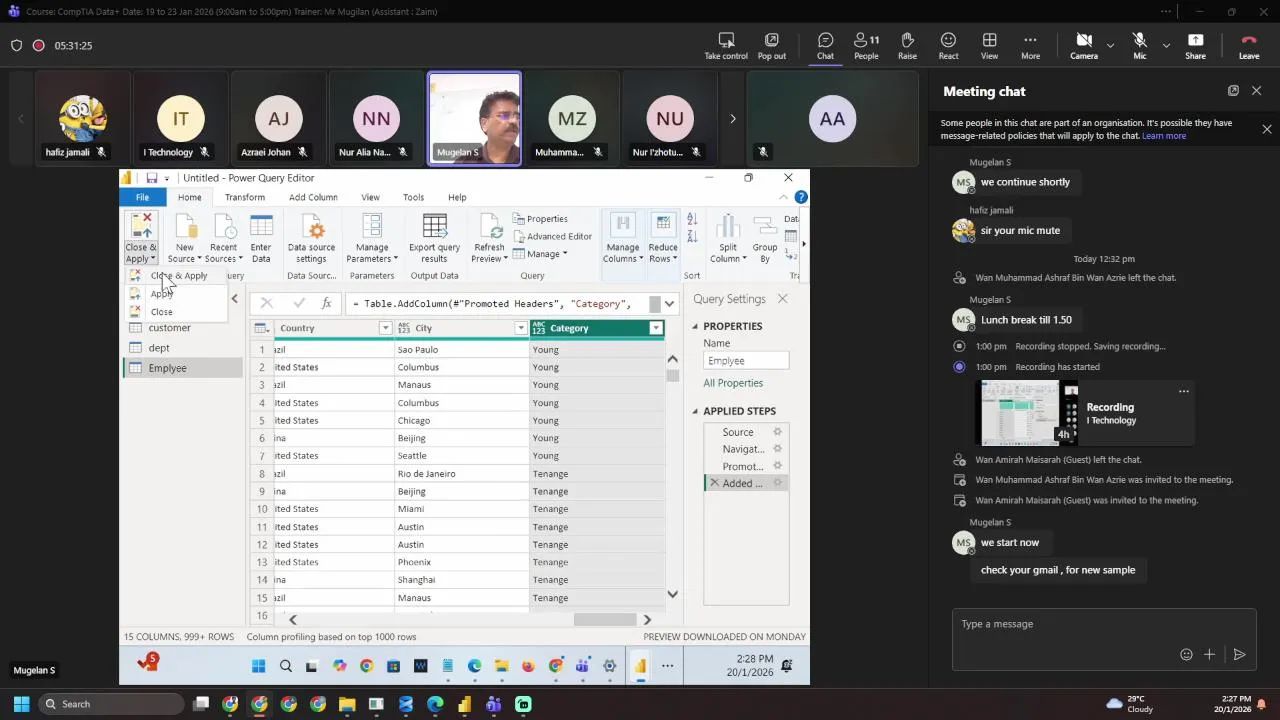Screen dimensions: 1280x720
Task: Open the Manage Columns dropdown
Action: (x=622, y=238)
